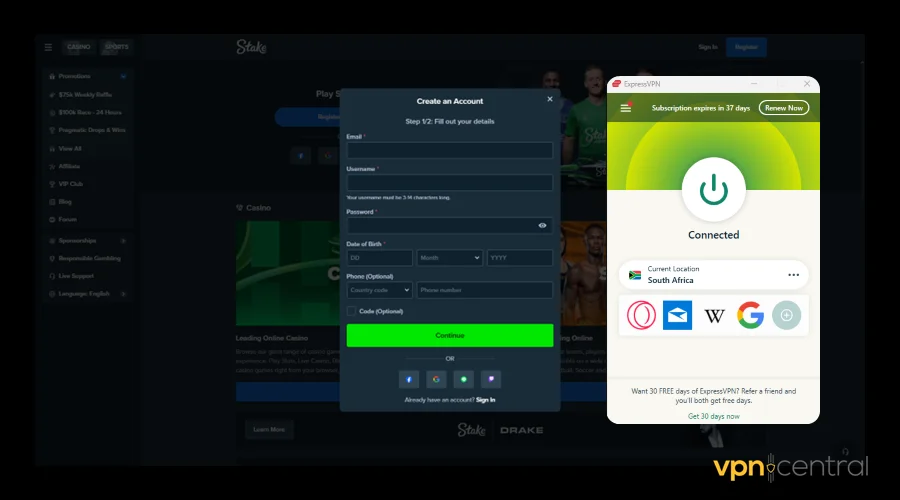Click the ExpressVPN logo in title bar
Viewport: 900px width, 500px height.
[x=616, y=84]
